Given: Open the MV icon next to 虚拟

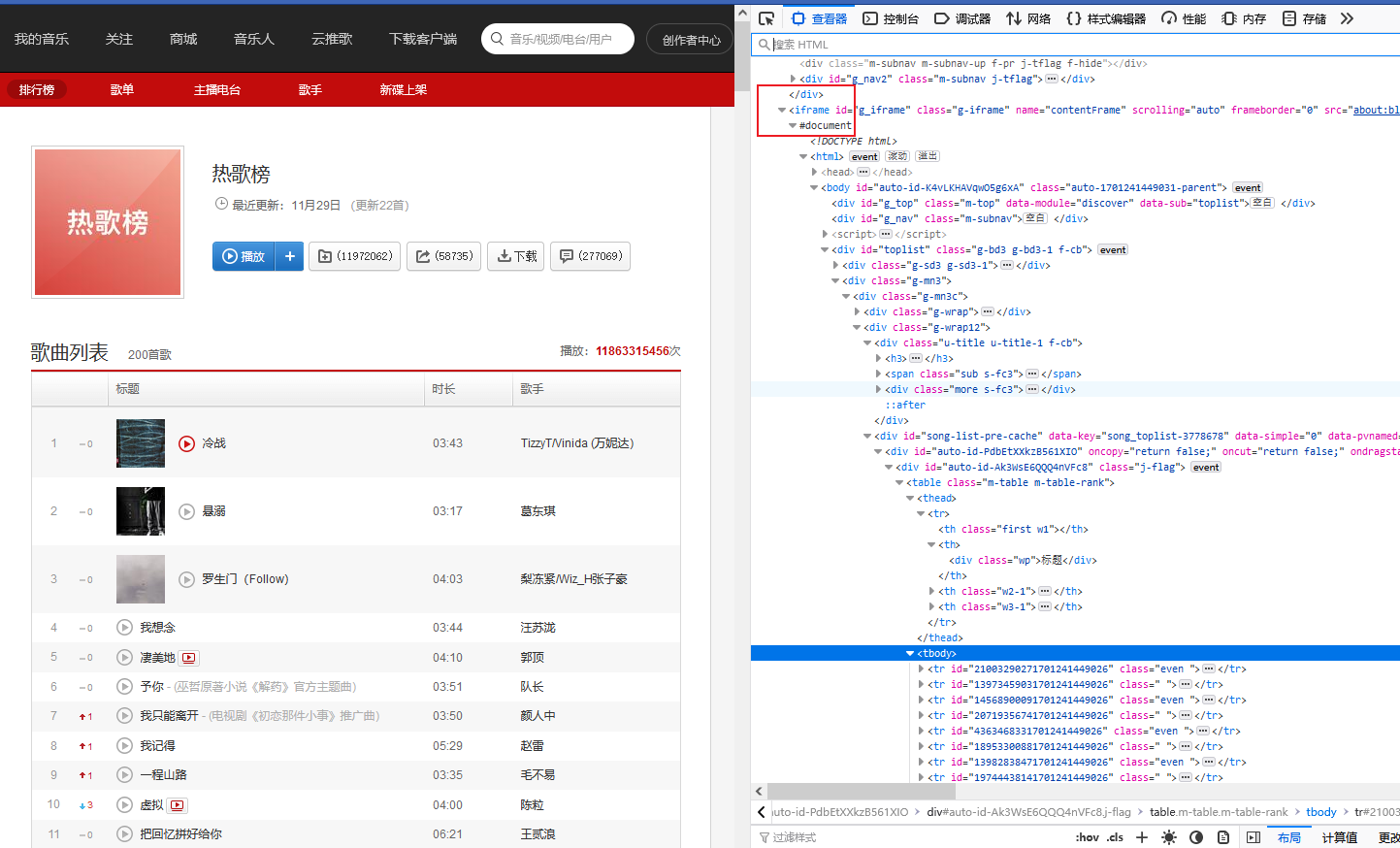Looking at the screenshot, I should (177, 805).
